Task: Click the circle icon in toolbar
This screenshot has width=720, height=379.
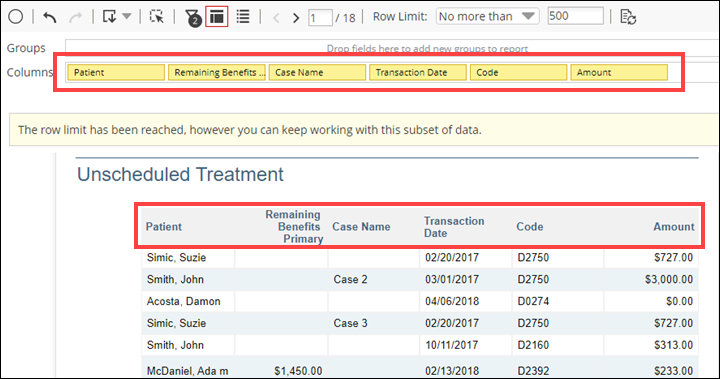Action: 16,17
